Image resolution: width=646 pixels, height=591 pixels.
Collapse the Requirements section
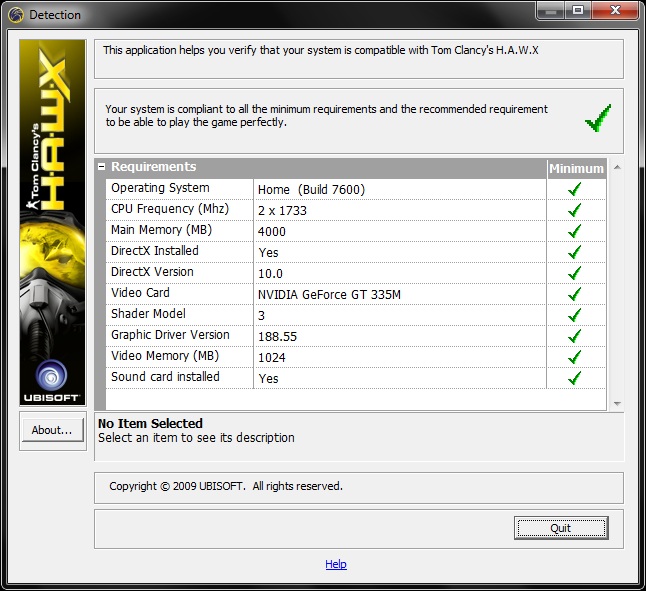pos(101,167)
